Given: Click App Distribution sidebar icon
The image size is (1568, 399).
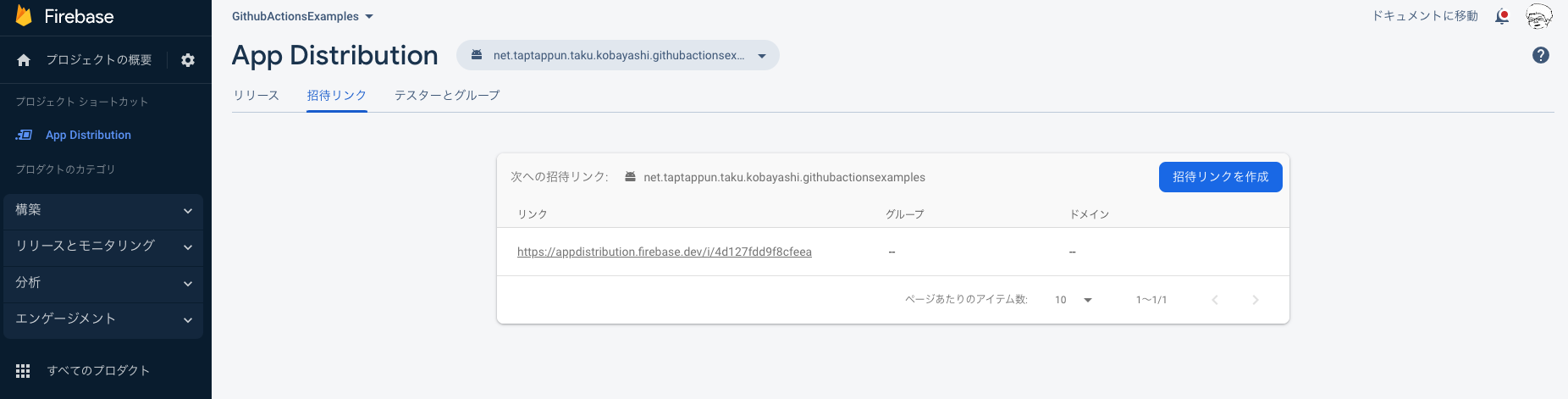Looking at the screenshot, I should (25, 135).
